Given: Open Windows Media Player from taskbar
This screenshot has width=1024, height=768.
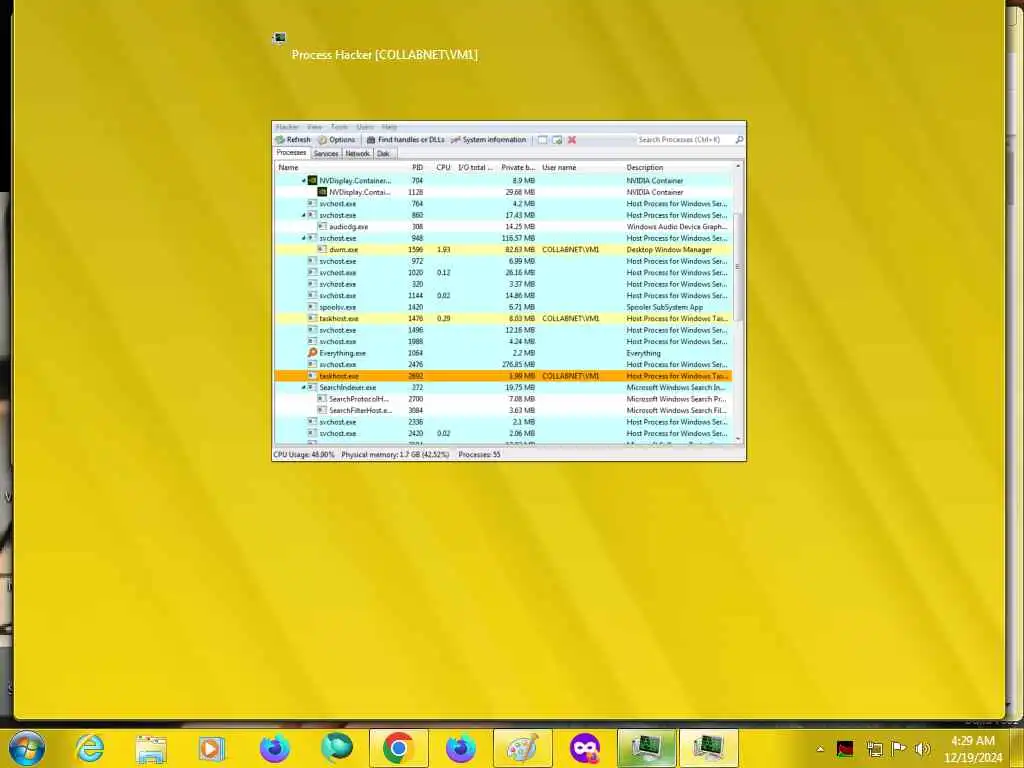Looking at the screenshot, I should pos(212,748).
